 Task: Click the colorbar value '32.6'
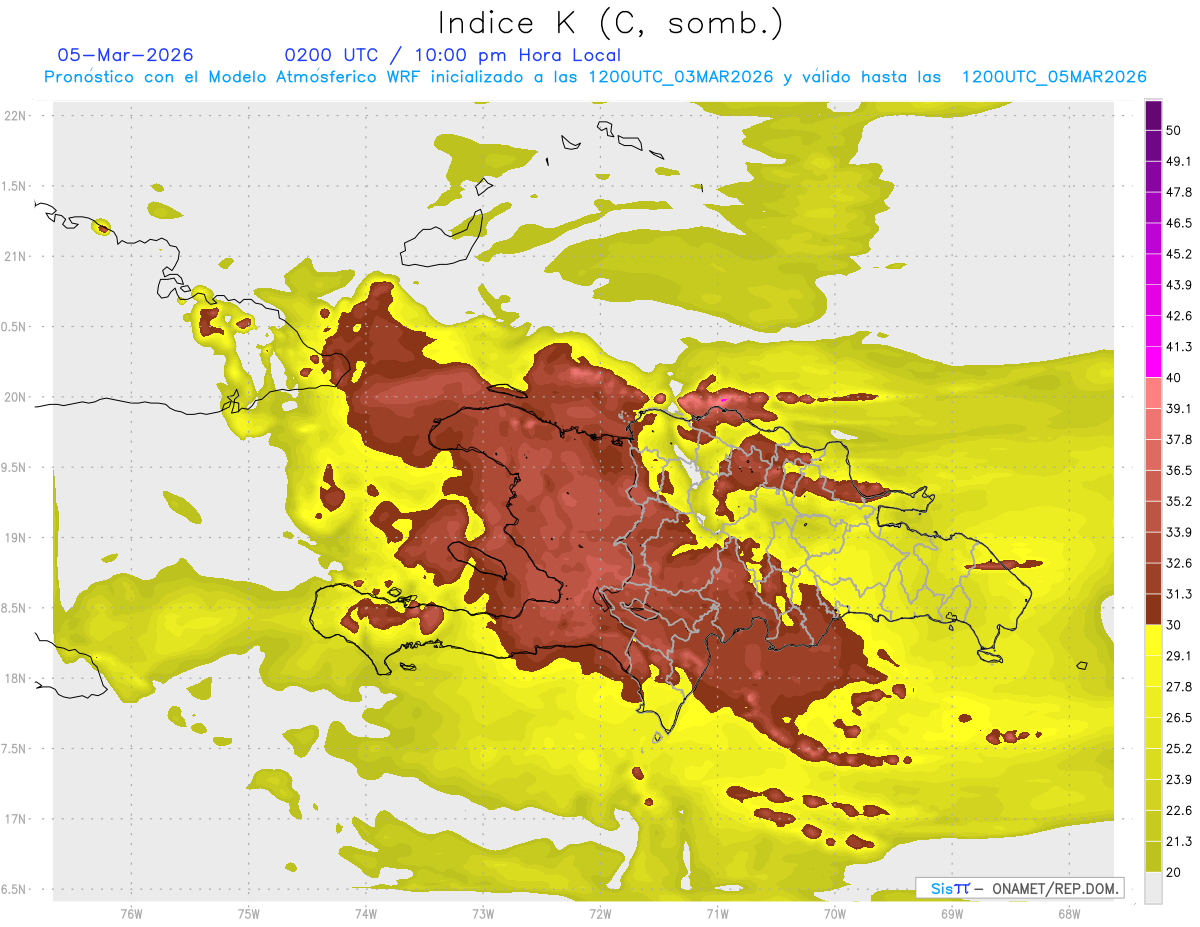tap(1179, 563)
